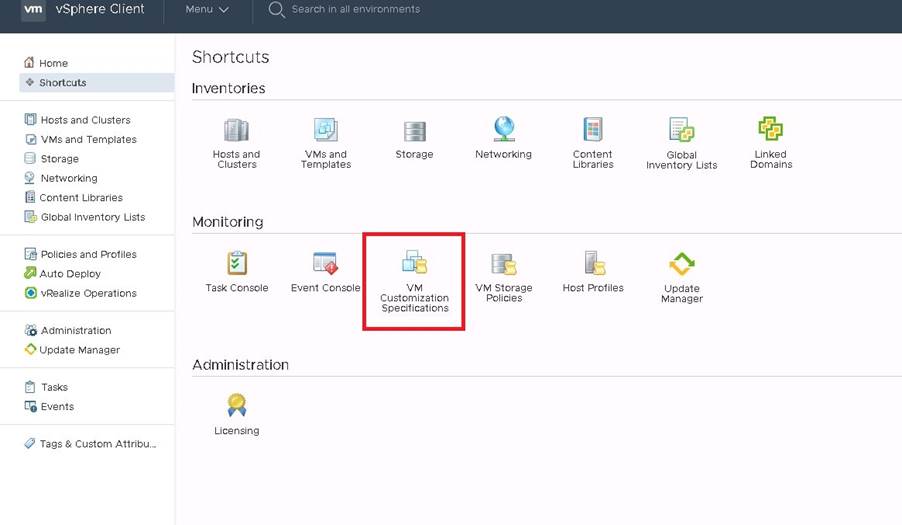The image size is (902, 525).
Task: Click 'Linked Domains' label text
Action: tap(771, 159)
